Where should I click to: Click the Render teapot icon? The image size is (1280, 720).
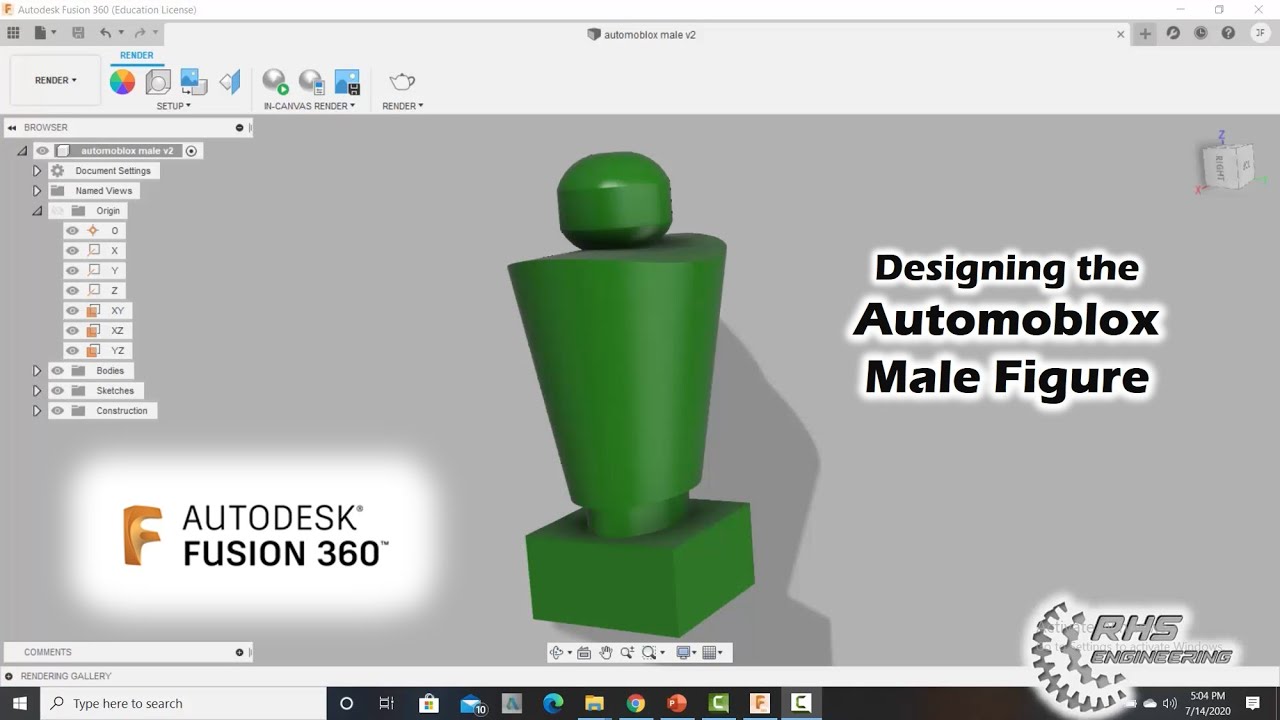pos(402,81)
